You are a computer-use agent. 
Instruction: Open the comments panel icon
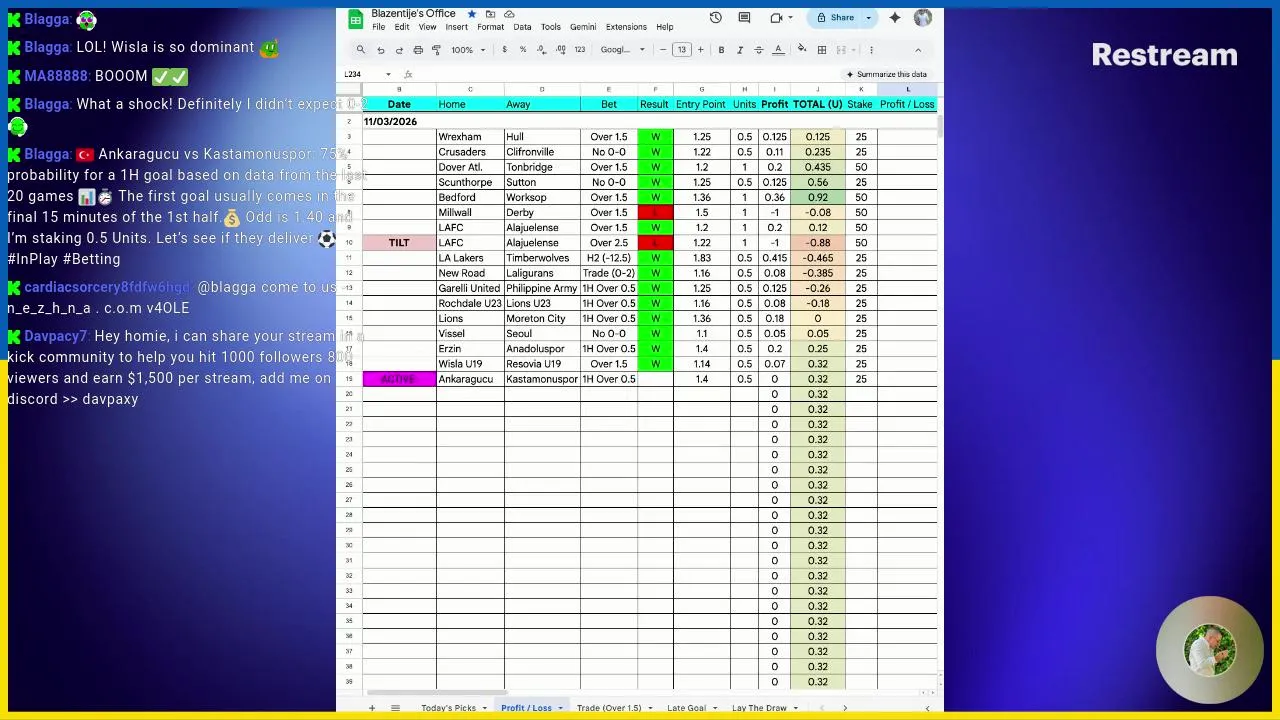click(x=744, y=17)
